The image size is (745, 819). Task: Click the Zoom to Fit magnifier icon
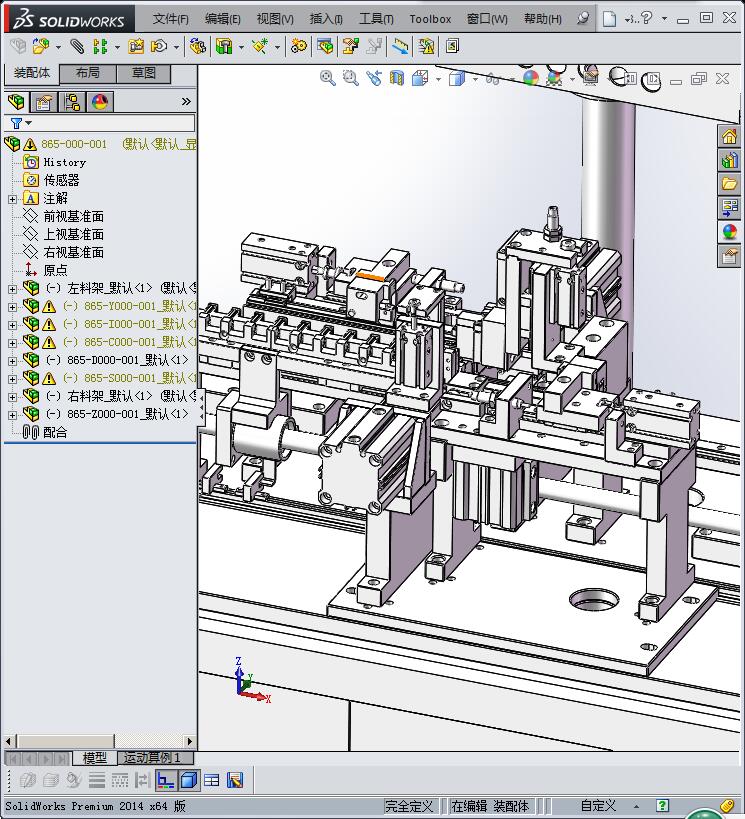(x=327, y=78)
